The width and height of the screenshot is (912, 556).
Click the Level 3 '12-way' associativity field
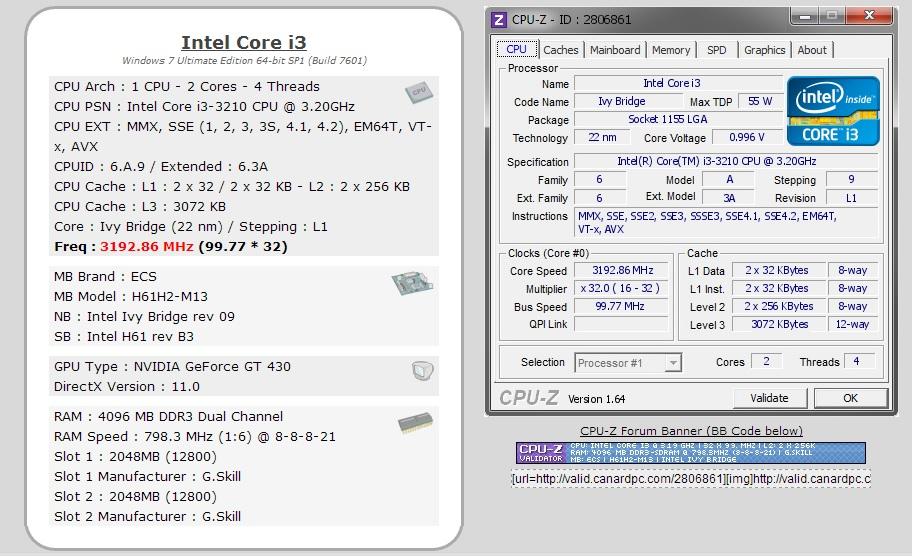click(x=853, y=325)
